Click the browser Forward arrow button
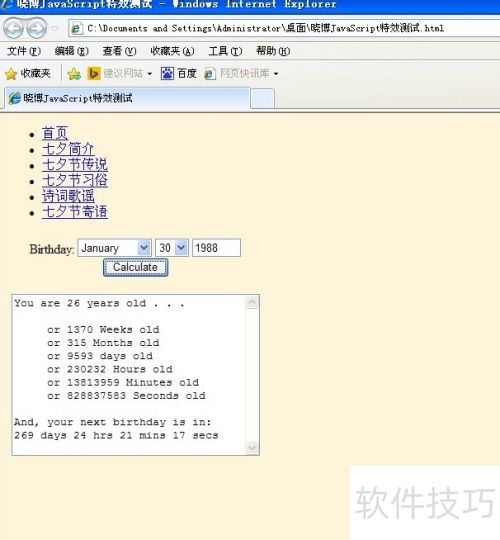Viewport: 500px width, 540px height. click(37, 28)
